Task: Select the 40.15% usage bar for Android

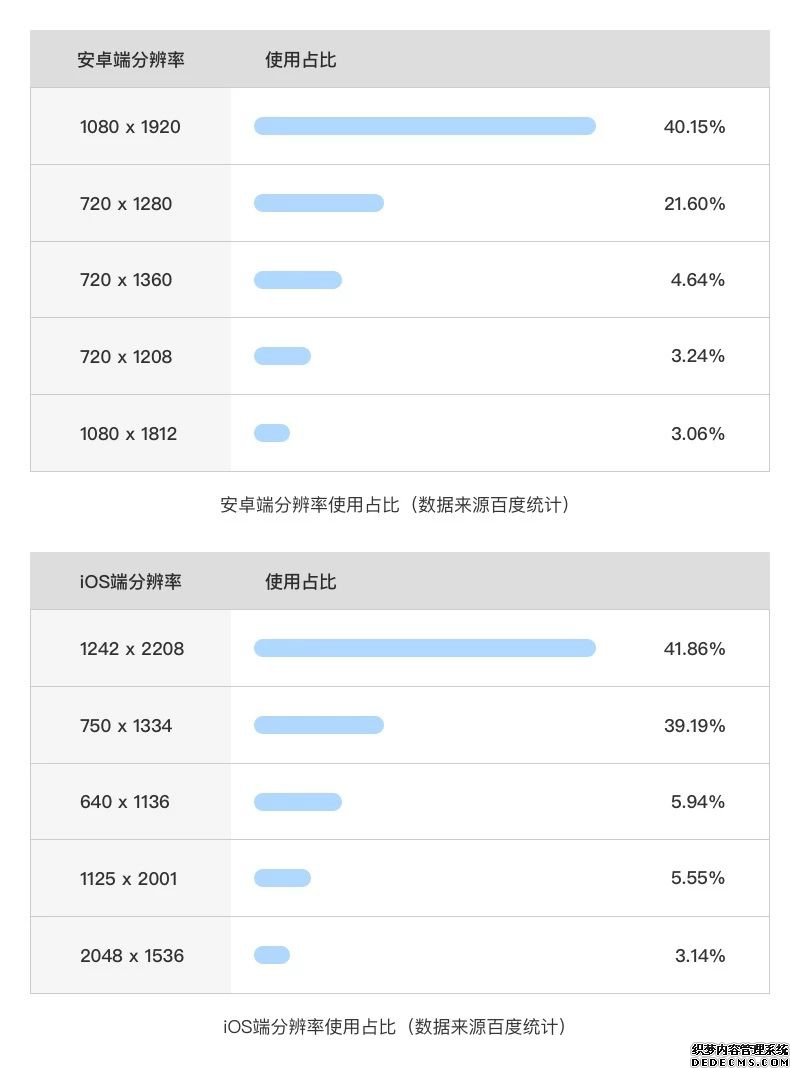Action: tap(424, 126)
